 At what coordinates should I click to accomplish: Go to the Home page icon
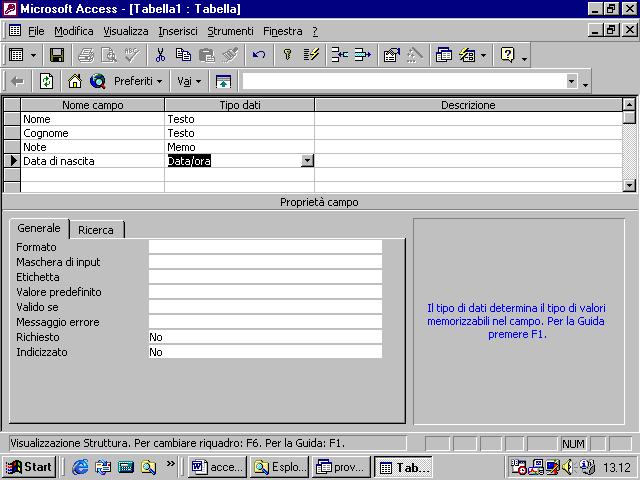75,81
